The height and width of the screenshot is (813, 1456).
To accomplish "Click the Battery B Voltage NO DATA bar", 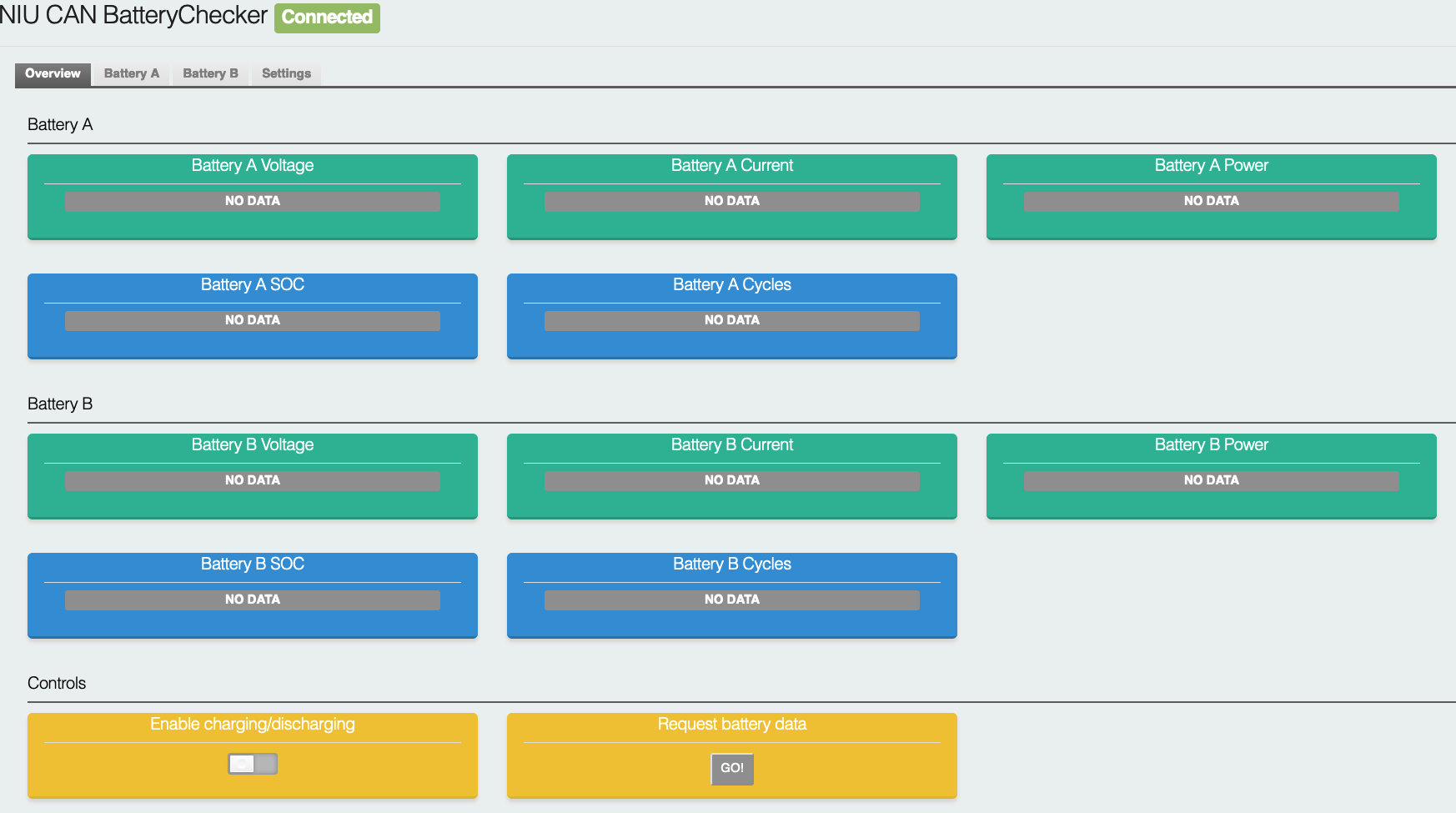I will click(253, 480).
